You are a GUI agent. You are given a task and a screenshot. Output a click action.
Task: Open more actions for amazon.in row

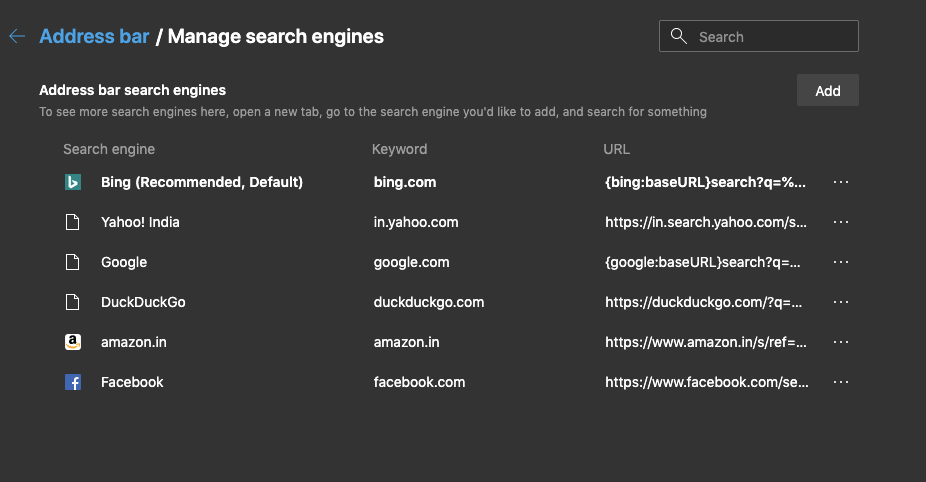841,342
